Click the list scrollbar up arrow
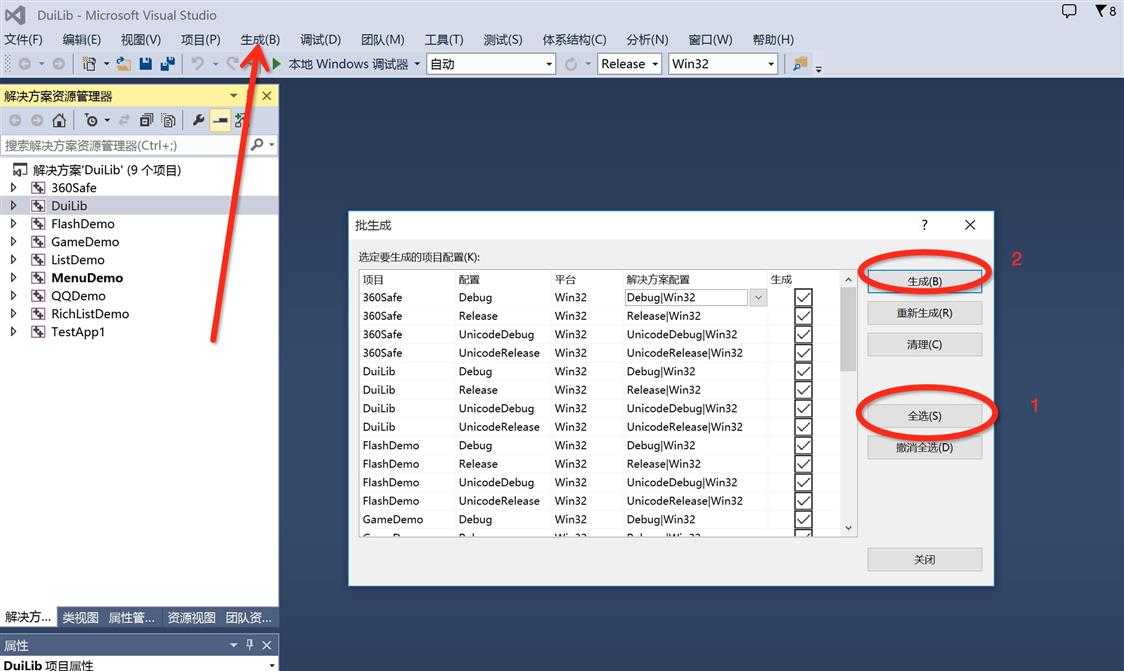Screen dimensions: 1124x671 [x=848, y=279]
